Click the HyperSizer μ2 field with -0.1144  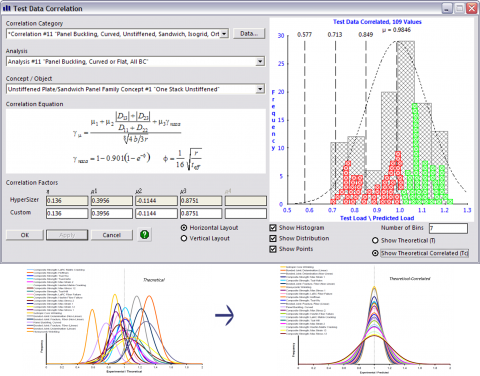(156, 201)
